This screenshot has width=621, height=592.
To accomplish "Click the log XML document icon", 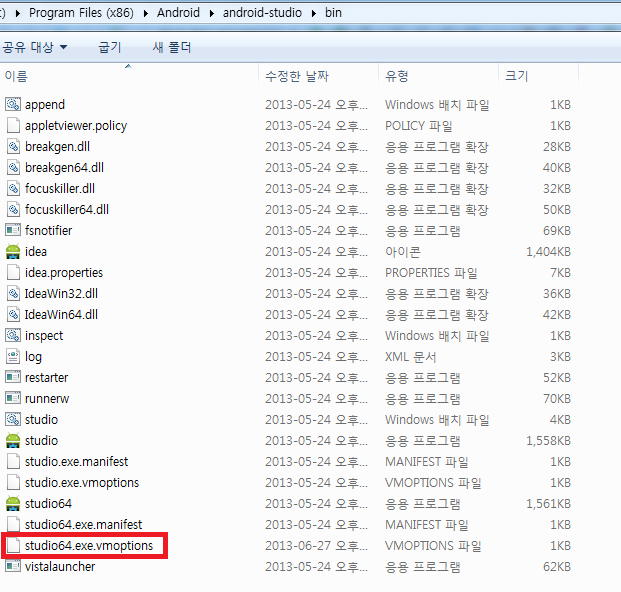I will coord(13,356).
